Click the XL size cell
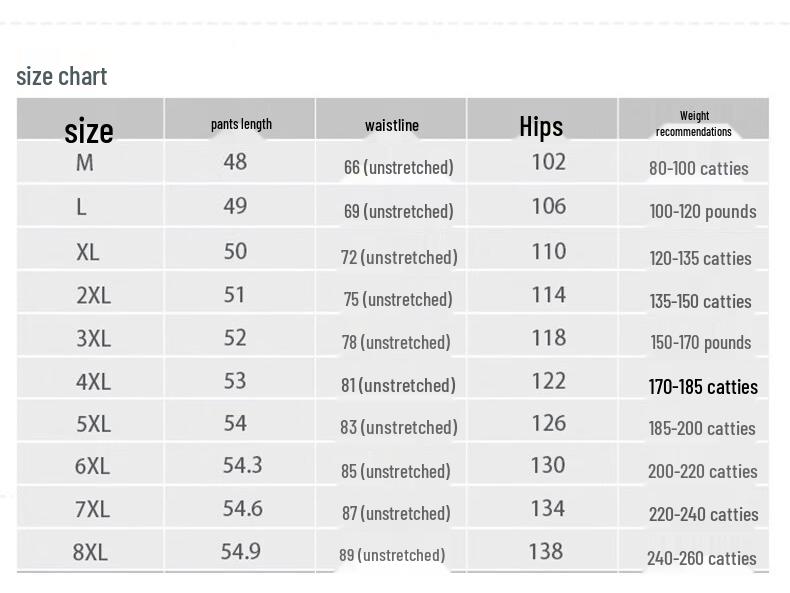 point(88,251)
